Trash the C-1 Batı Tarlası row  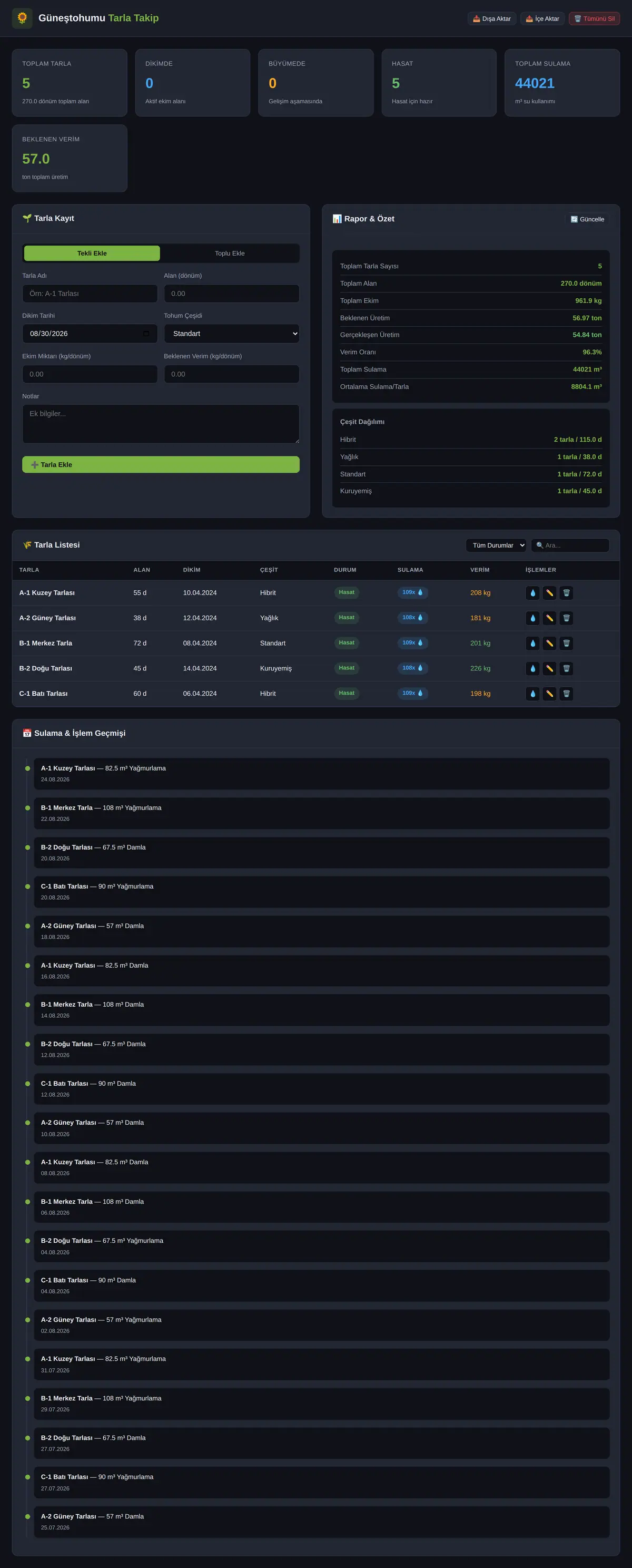[x=566, y=693]
